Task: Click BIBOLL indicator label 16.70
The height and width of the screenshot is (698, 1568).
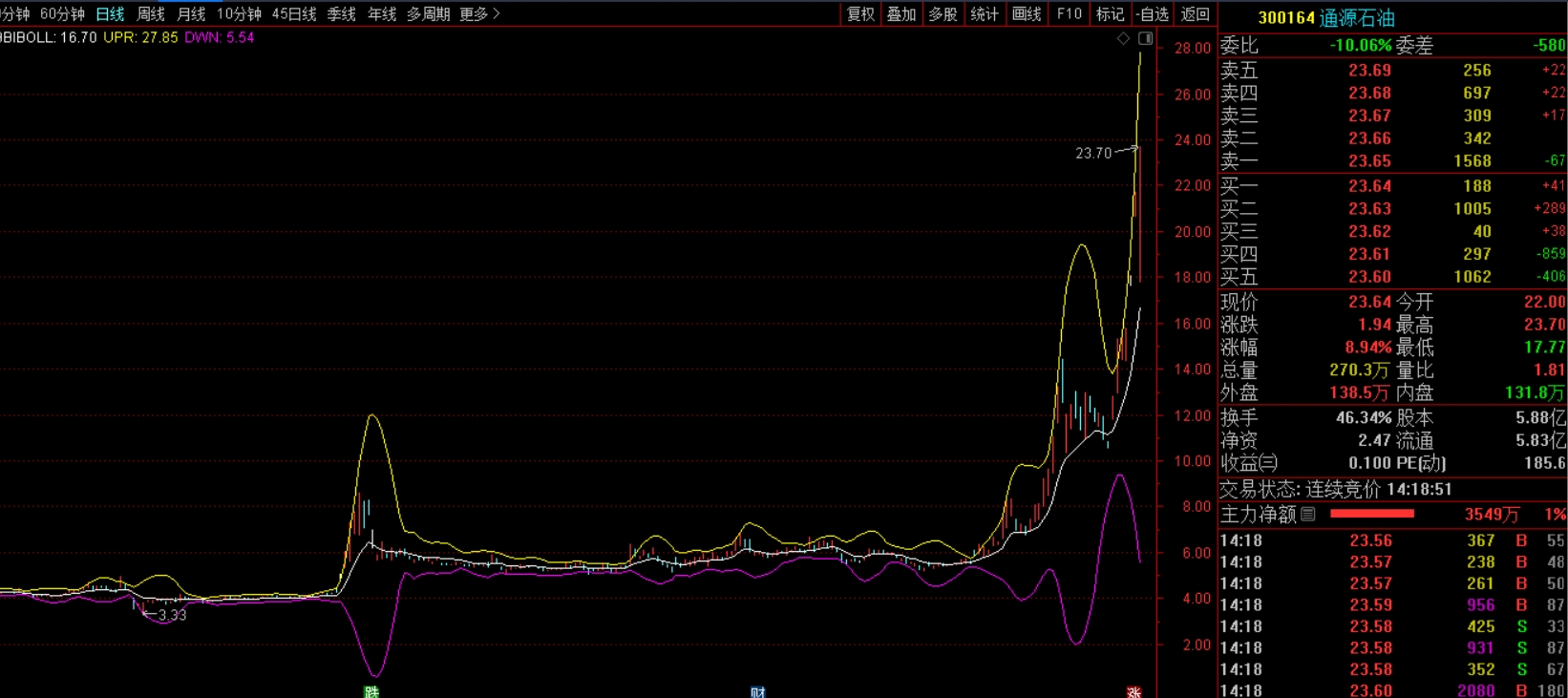Action: click(49, 37)
